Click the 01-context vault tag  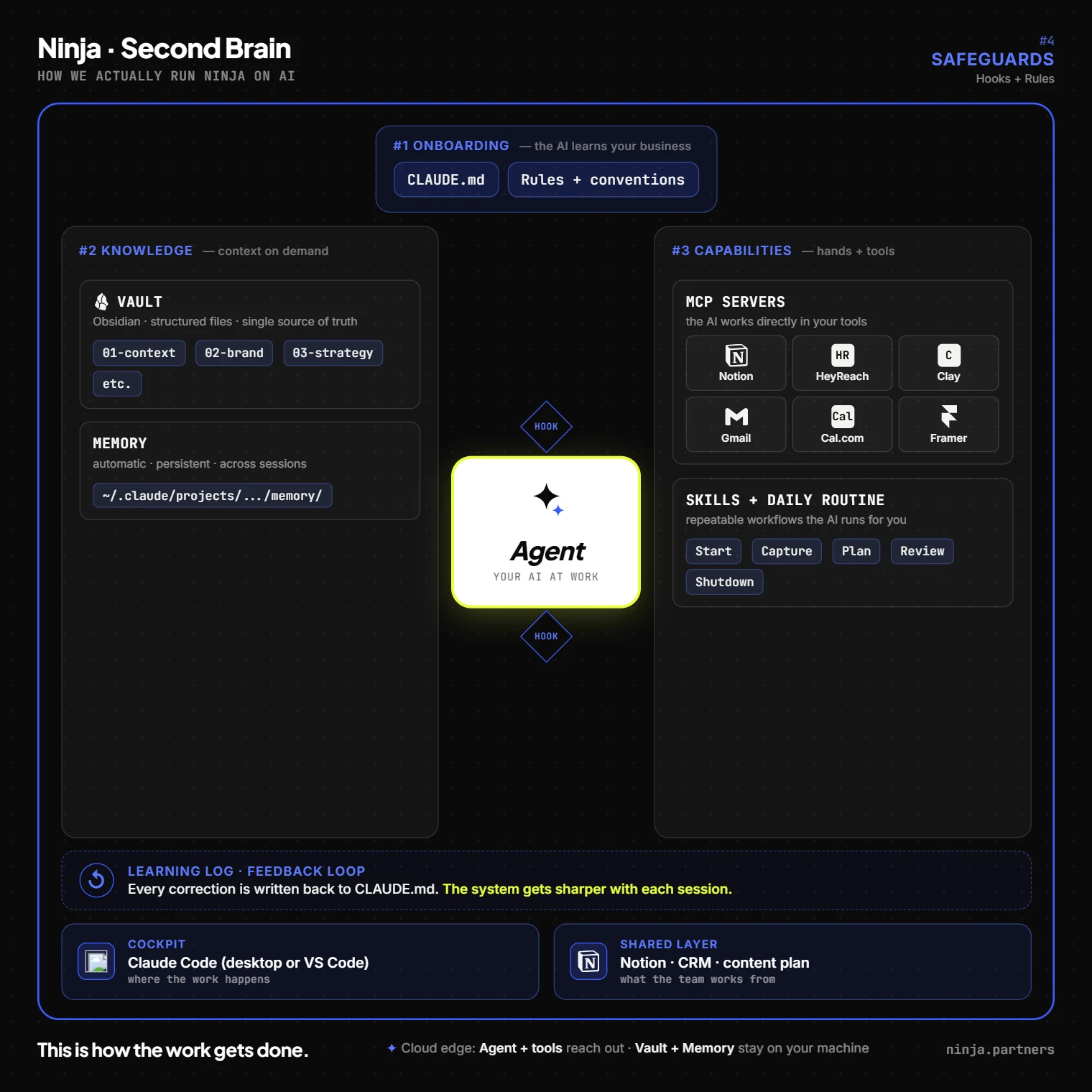tap(139, 353)
